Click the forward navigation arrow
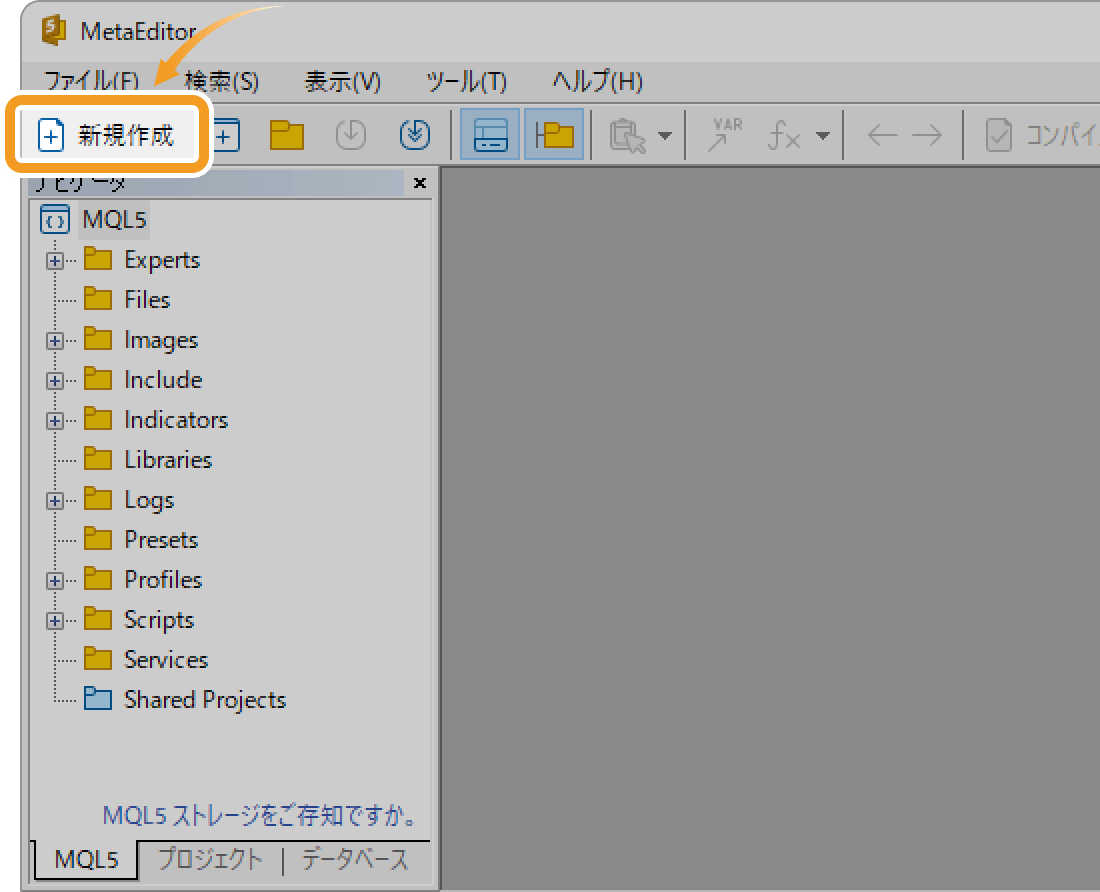Image resolution: width=1100 pixels, height=892 pixels. coord(927,135)
